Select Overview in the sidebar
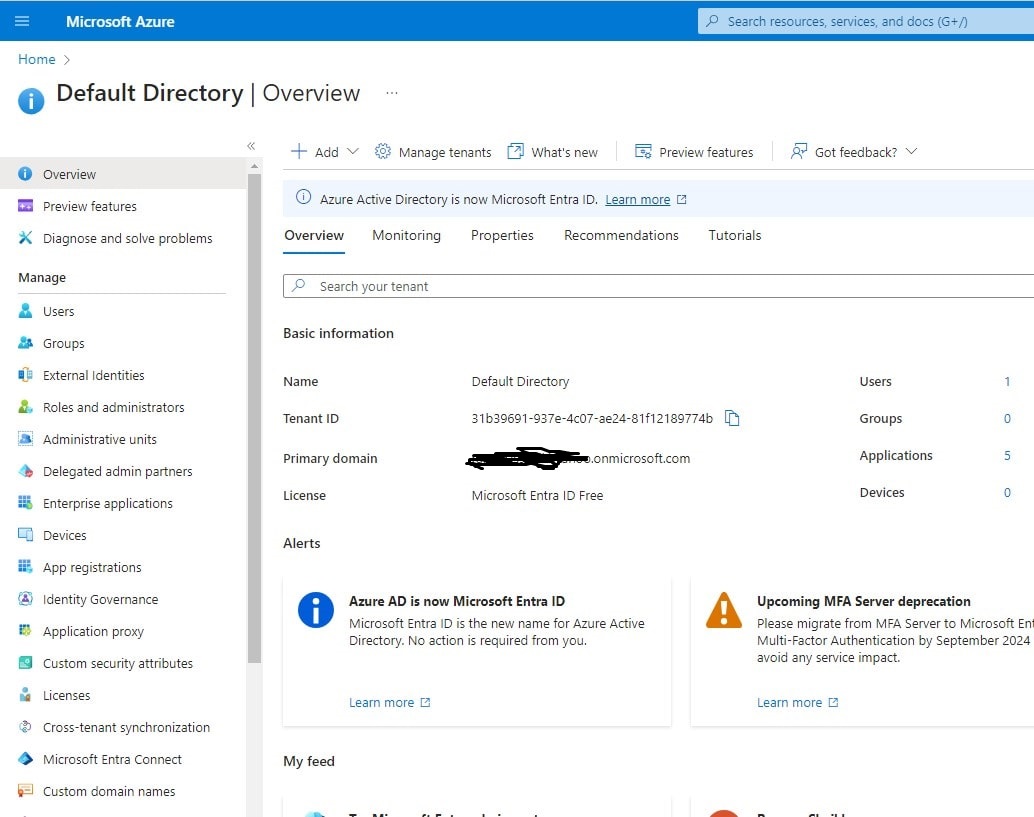The width and height of the screenshot is (1034, 817). [123, 174]
